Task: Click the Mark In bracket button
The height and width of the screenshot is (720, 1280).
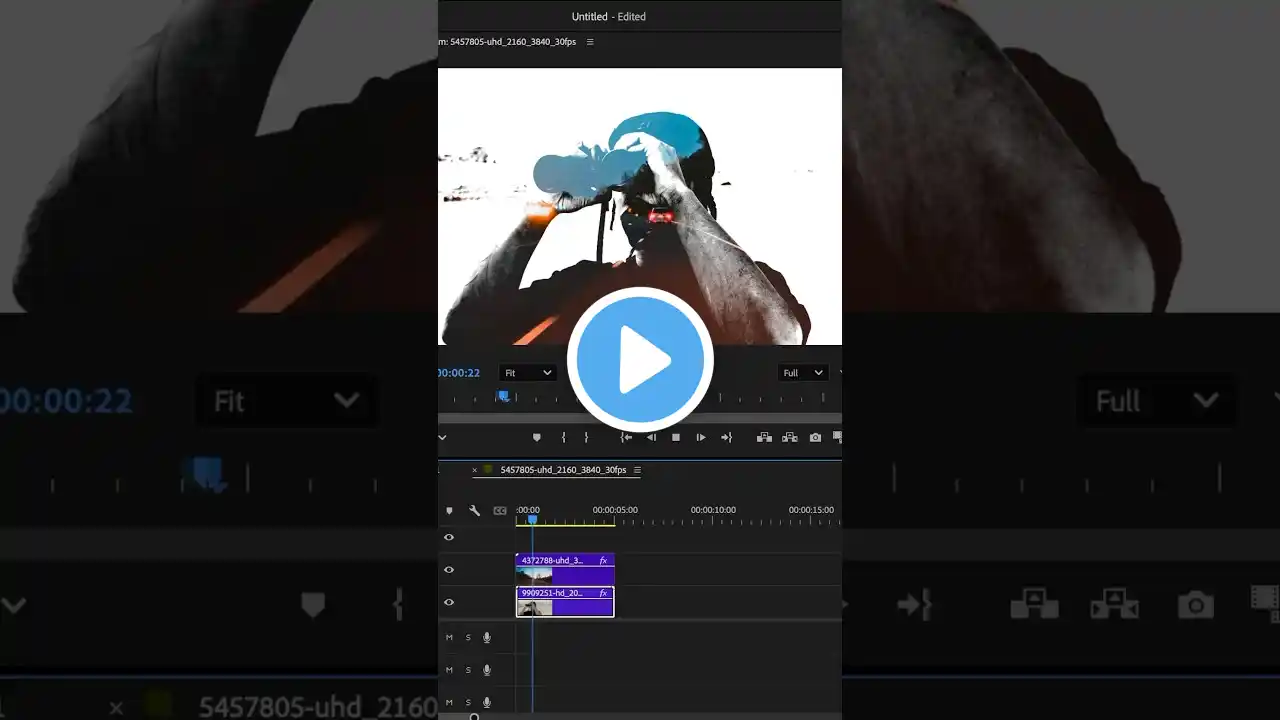Action: [564, 437]
